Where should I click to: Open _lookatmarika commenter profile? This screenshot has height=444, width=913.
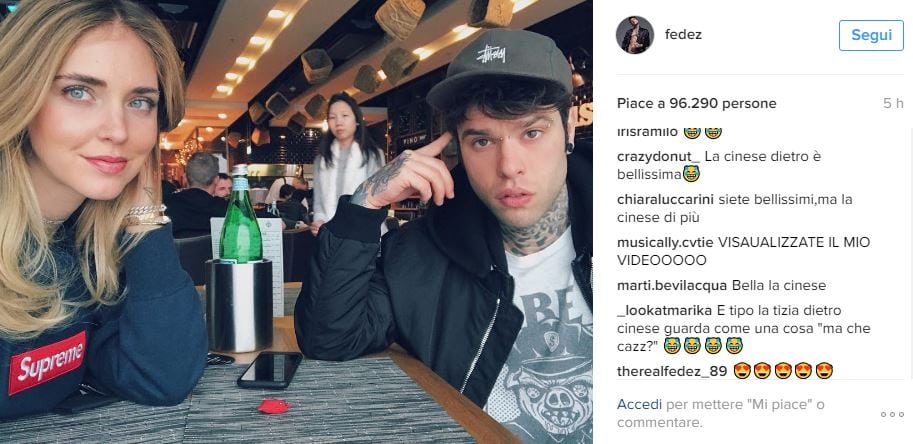(664, 311)
